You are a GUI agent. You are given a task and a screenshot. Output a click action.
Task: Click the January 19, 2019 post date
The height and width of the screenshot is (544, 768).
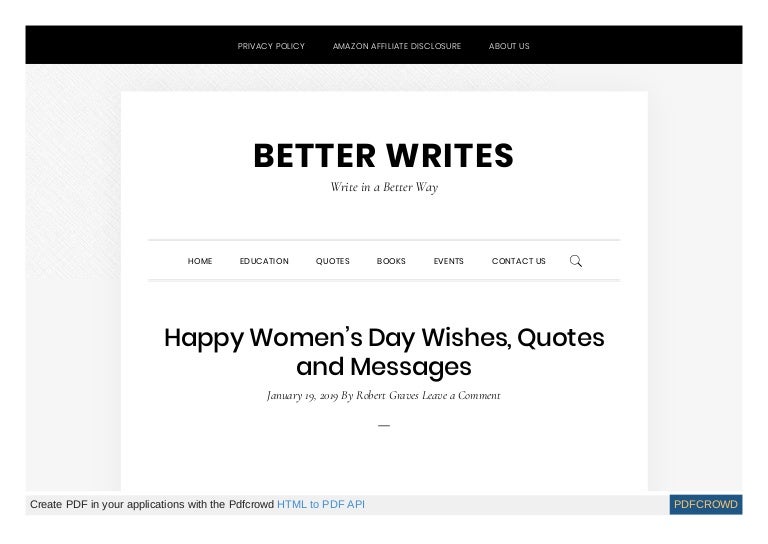302,395
